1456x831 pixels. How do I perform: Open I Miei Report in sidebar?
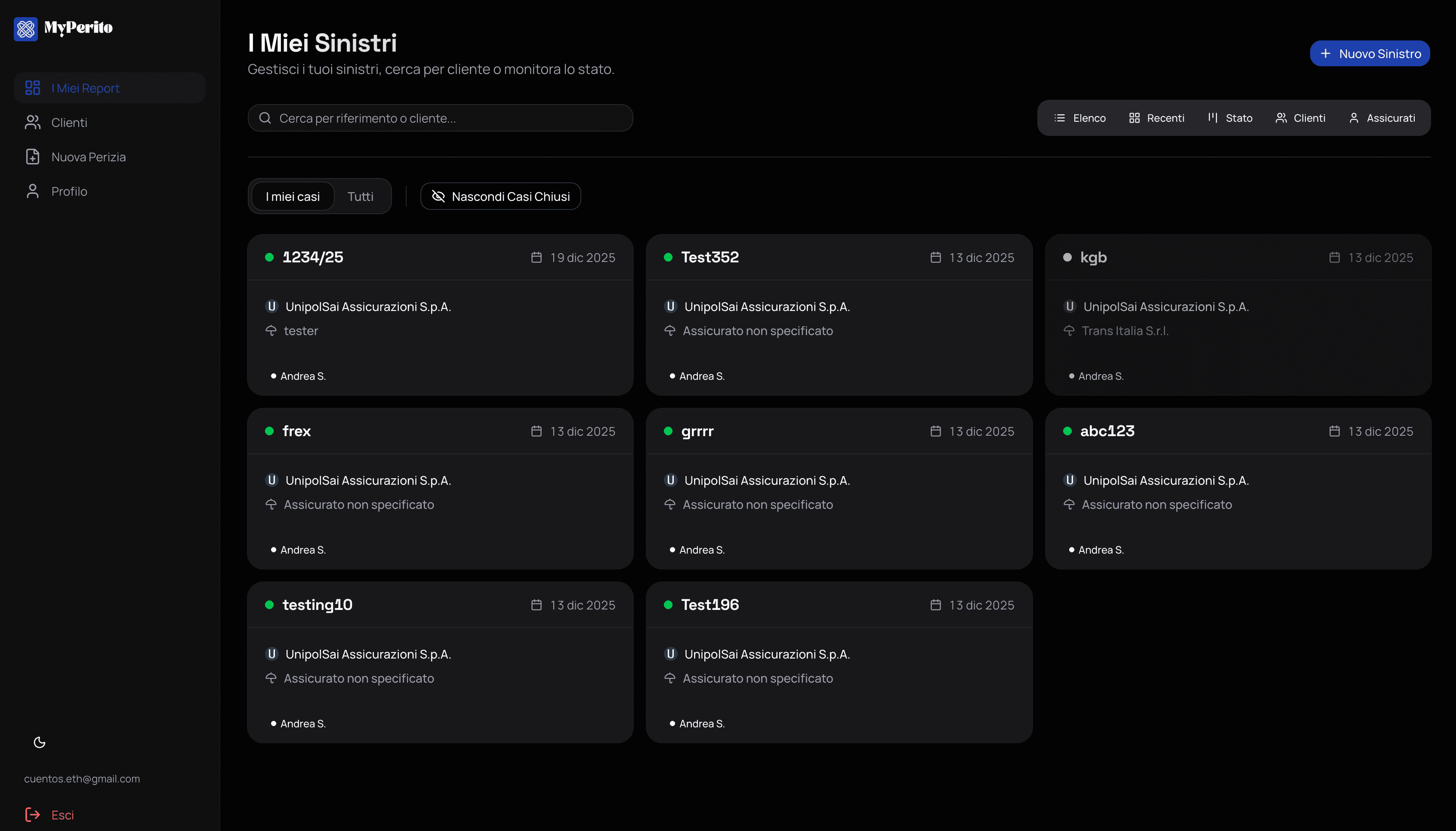pyautogui.click(x=86, y=89)
